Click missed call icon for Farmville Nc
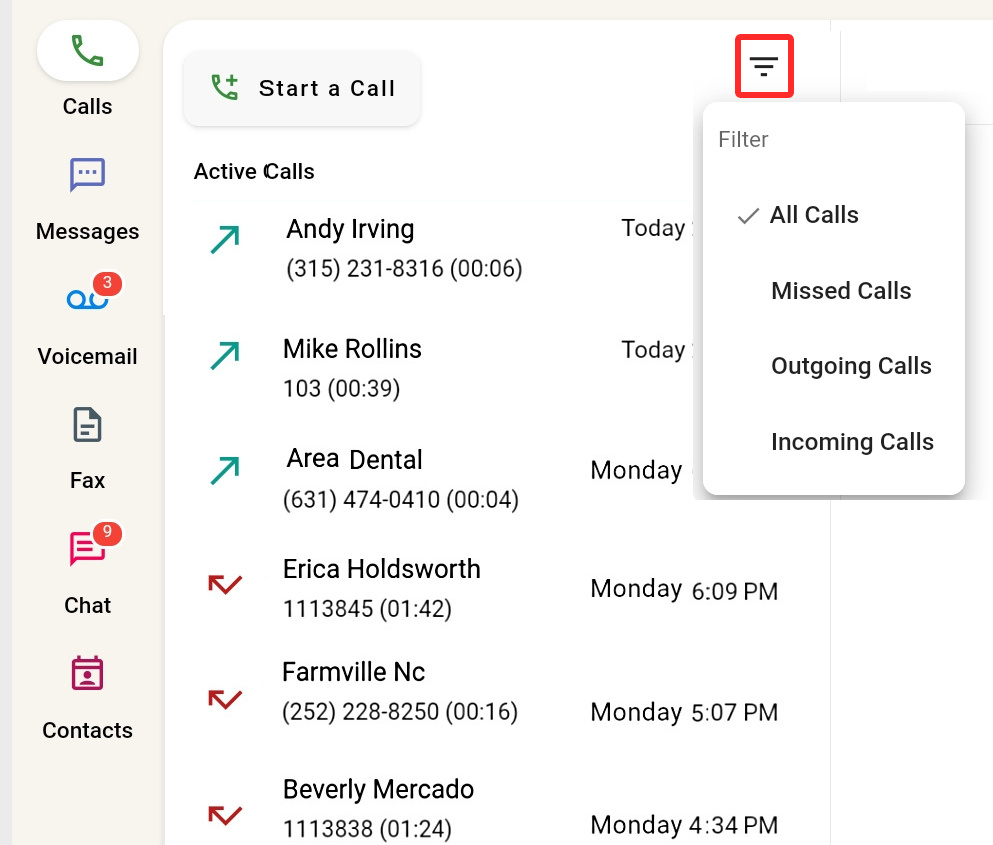The height and width of the screenshot is (845, 993). click(225, 700)
